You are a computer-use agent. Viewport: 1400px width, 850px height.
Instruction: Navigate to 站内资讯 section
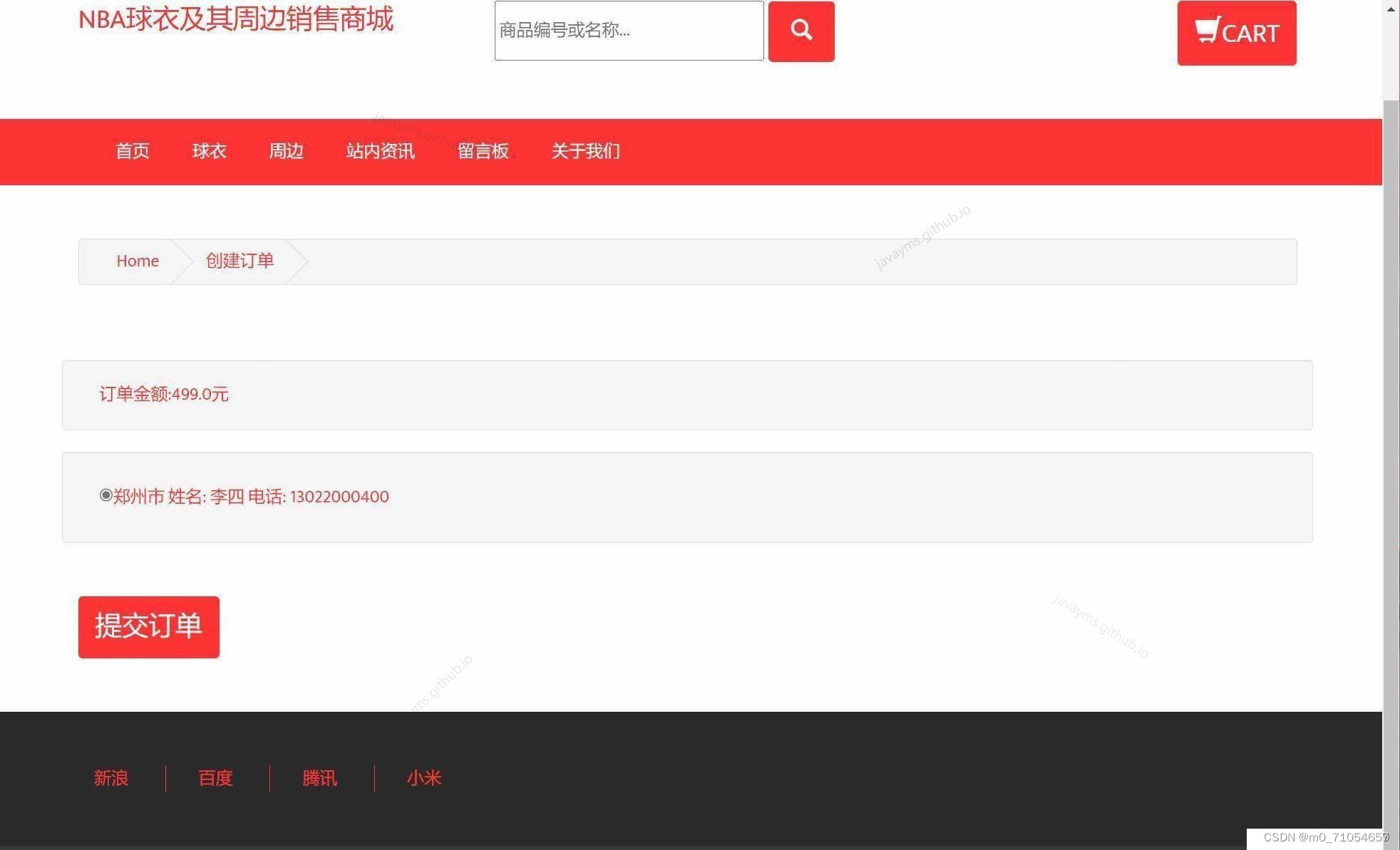380,151
